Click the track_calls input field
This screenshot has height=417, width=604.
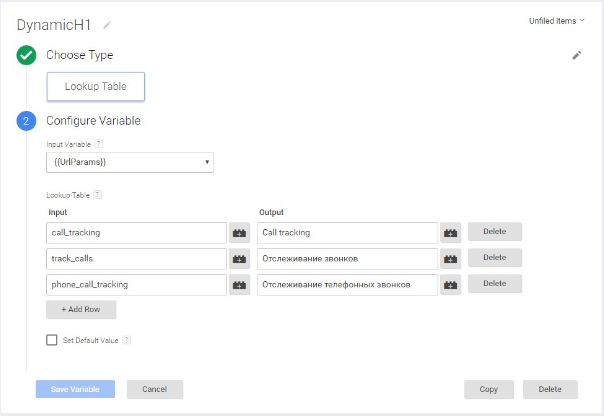point(137,258)
